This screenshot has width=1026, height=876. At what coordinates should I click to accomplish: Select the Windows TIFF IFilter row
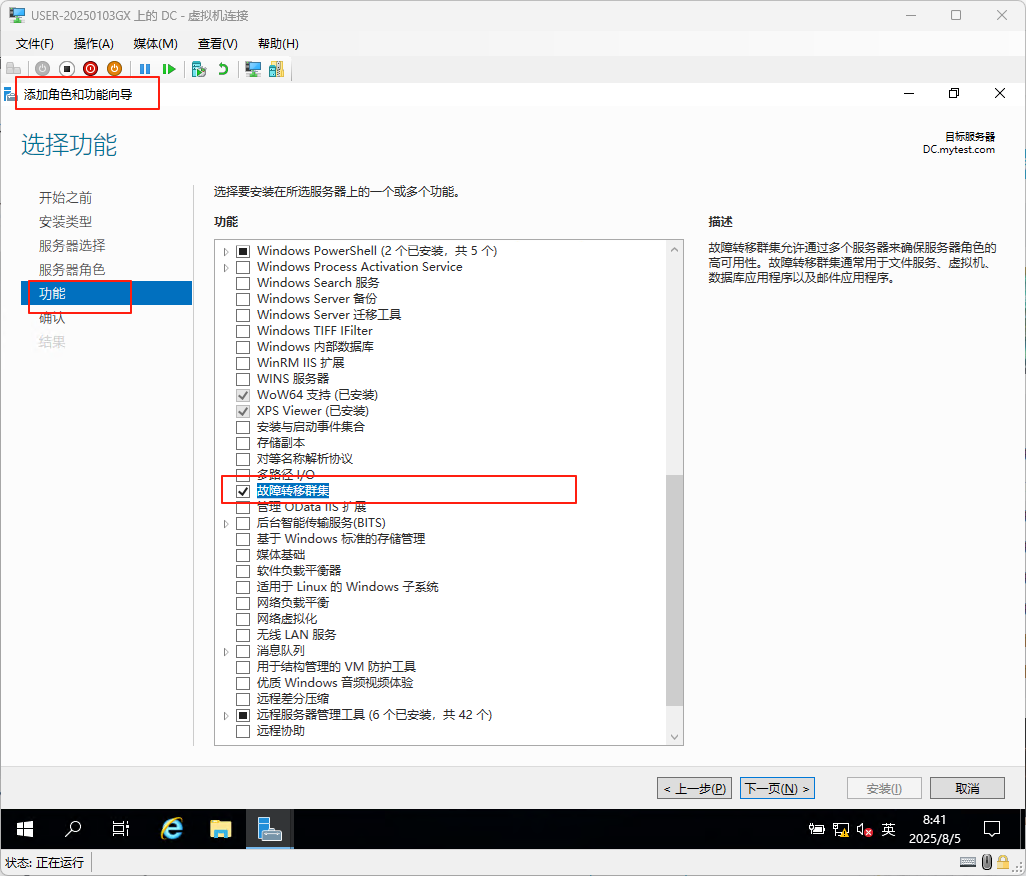pyautogui.click(x=314, y=331)
